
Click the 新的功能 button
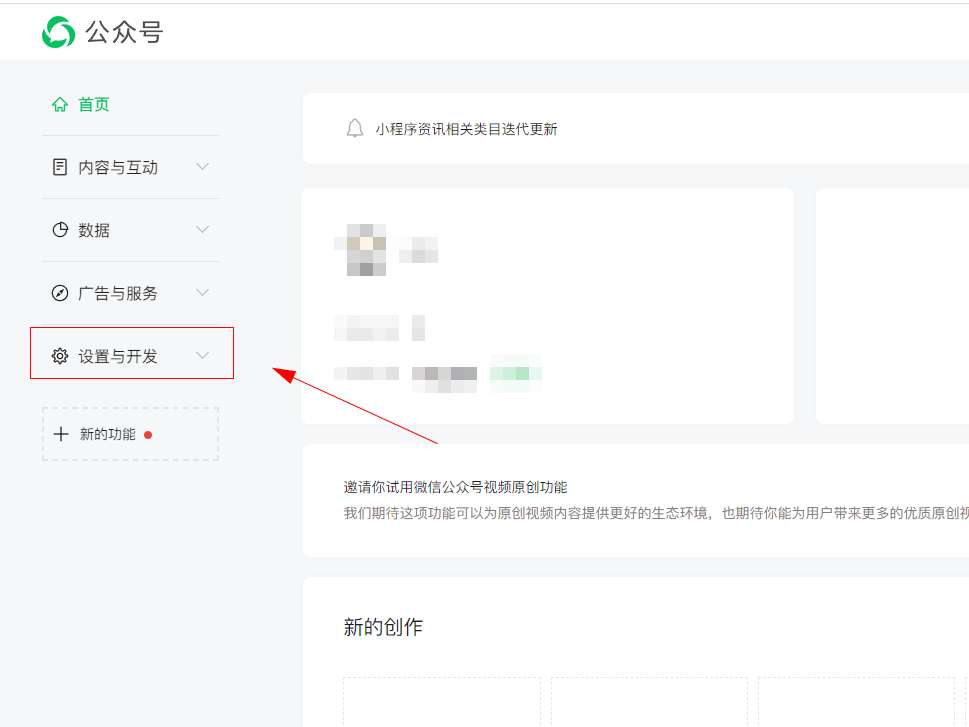tap(130, 434)
